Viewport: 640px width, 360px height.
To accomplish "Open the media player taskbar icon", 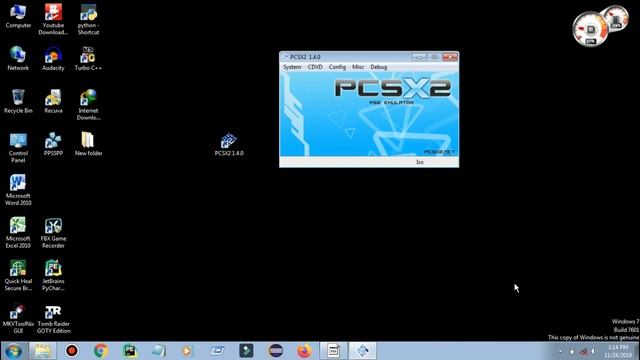I will [x=187, y=351].
